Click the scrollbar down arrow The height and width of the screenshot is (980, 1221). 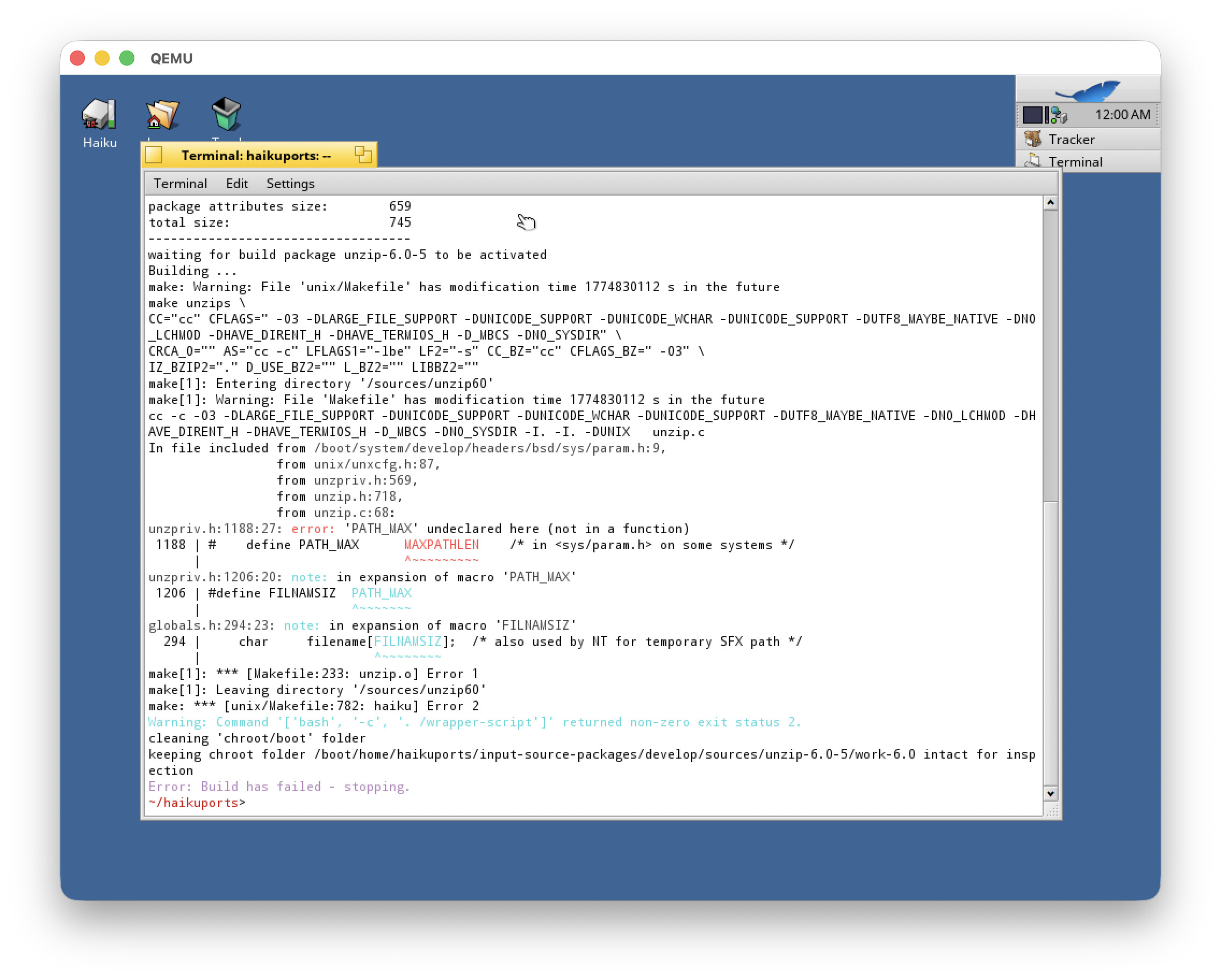tap(1050, 794)
